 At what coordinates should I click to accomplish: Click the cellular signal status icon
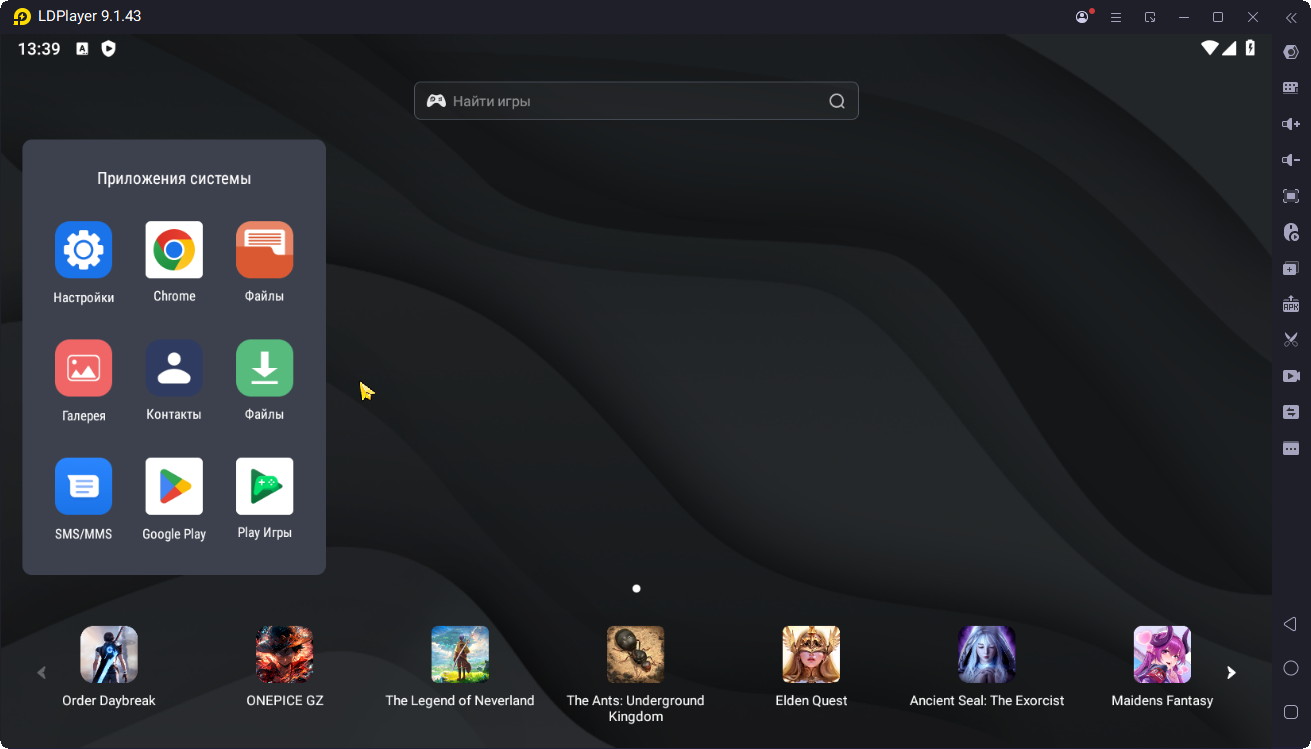[x=1230, y=48]
